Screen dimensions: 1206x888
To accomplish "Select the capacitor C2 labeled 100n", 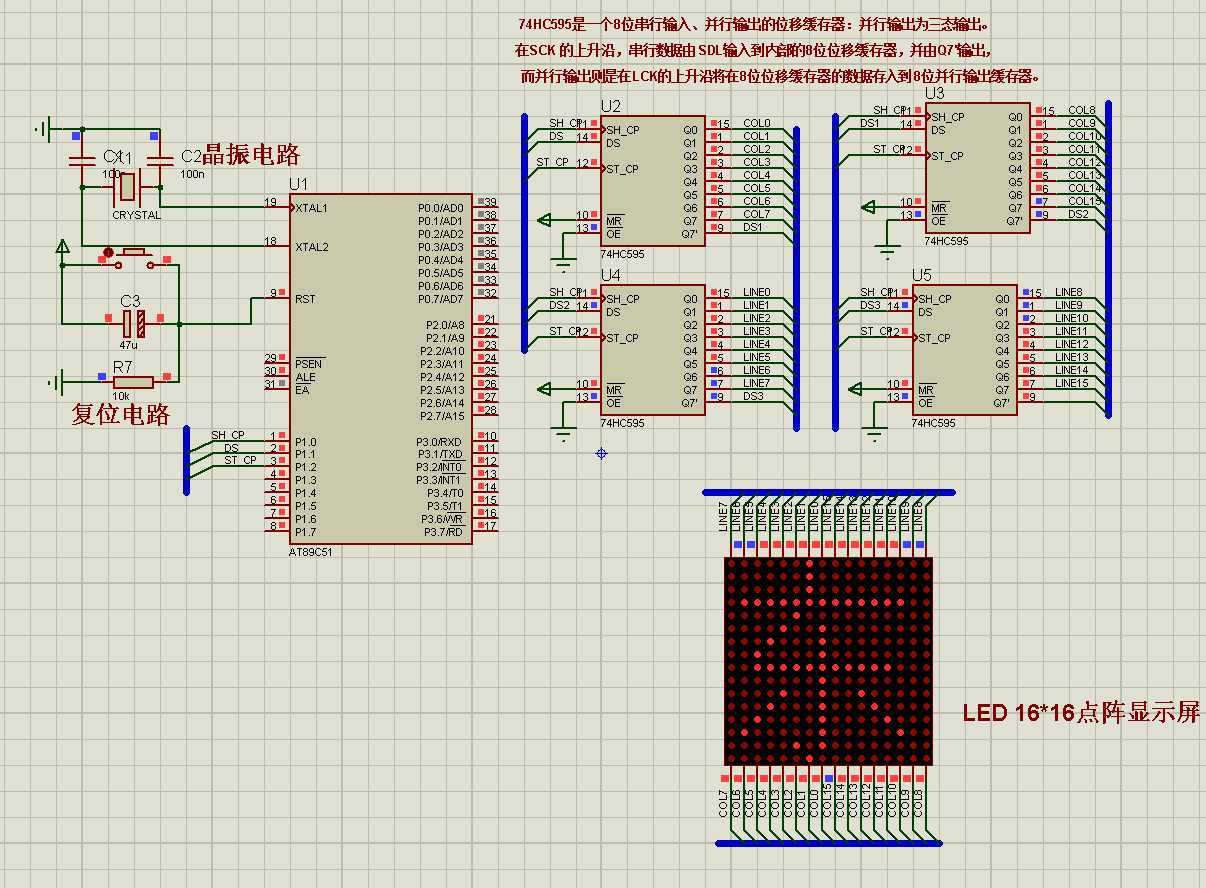I will pyautogui.click(x=160, y=160).
